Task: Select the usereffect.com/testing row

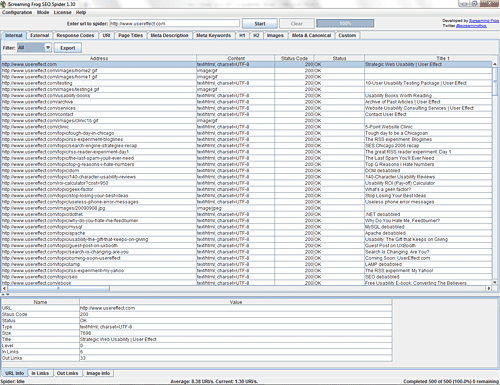Action: [x=247, y=83]
